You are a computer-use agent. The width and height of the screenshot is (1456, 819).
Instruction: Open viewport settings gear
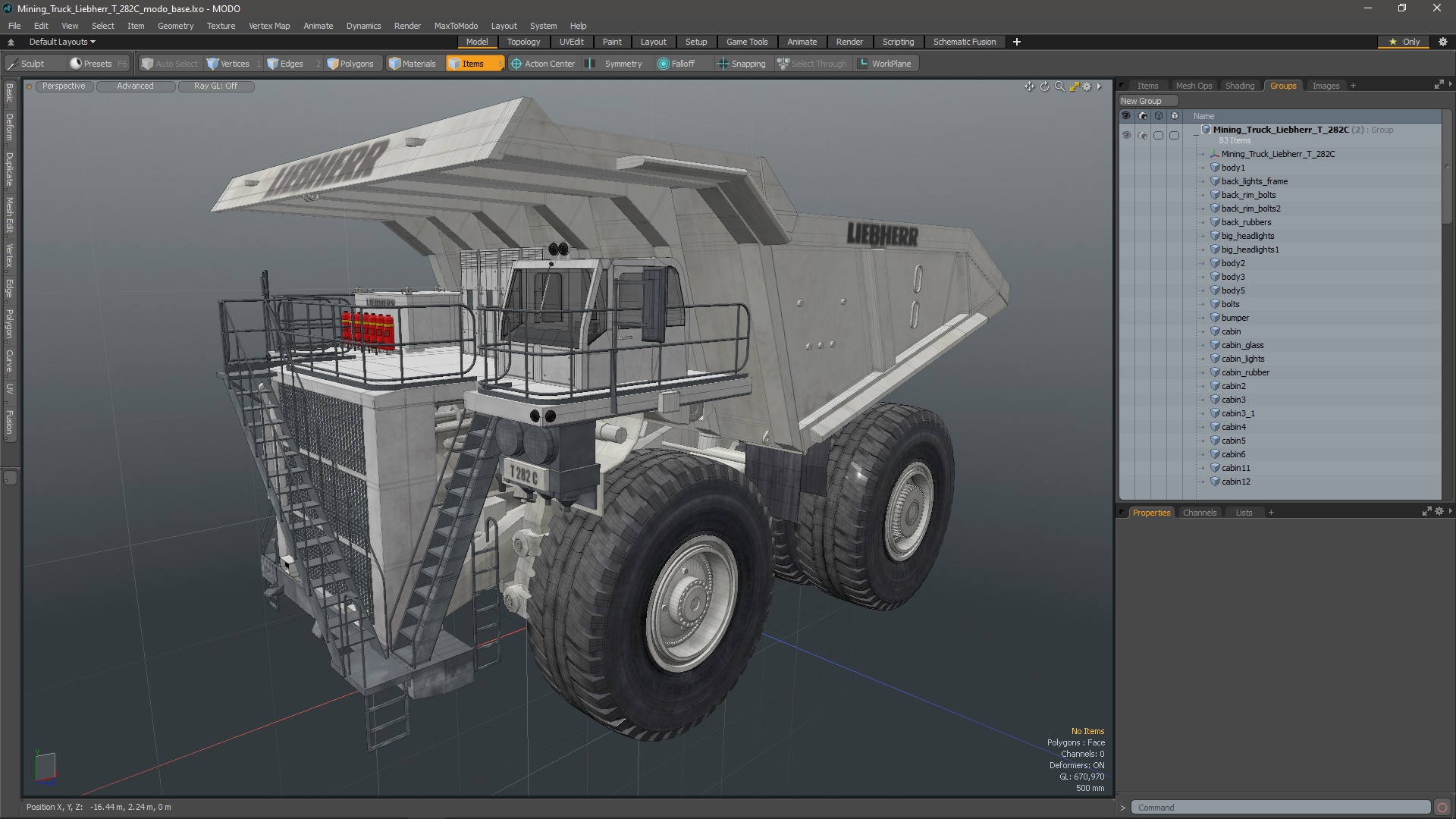pos(1087,86)
